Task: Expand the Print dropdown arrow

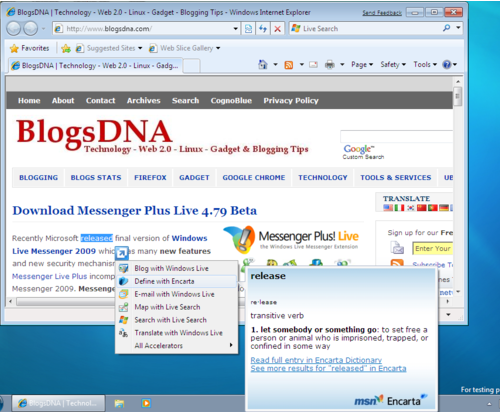Action: coord(342,64)
